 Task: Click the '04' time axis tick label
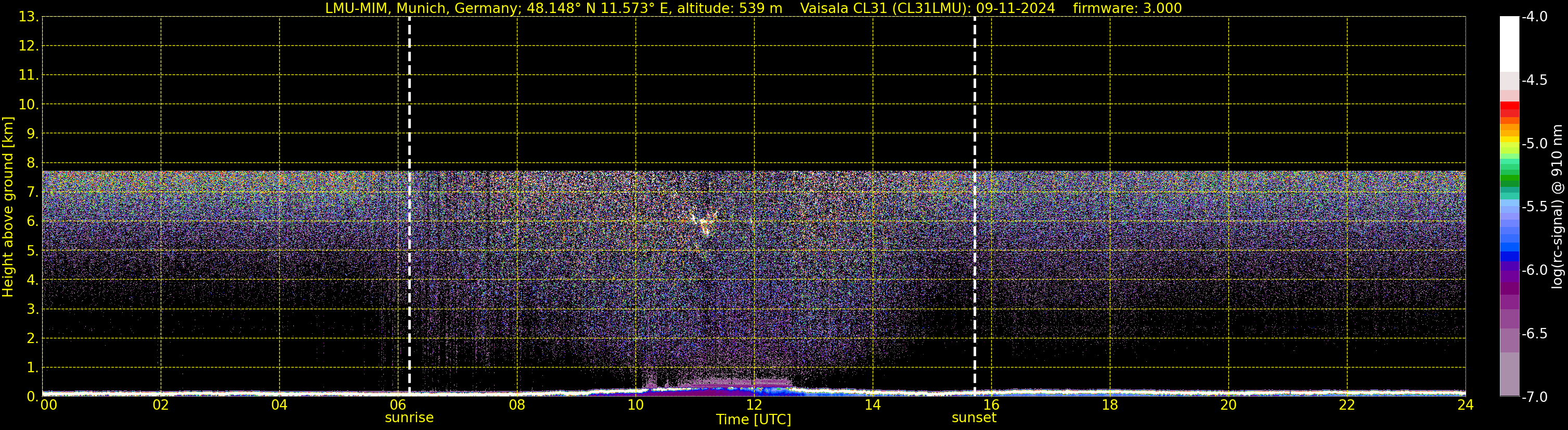click(279, 404)
